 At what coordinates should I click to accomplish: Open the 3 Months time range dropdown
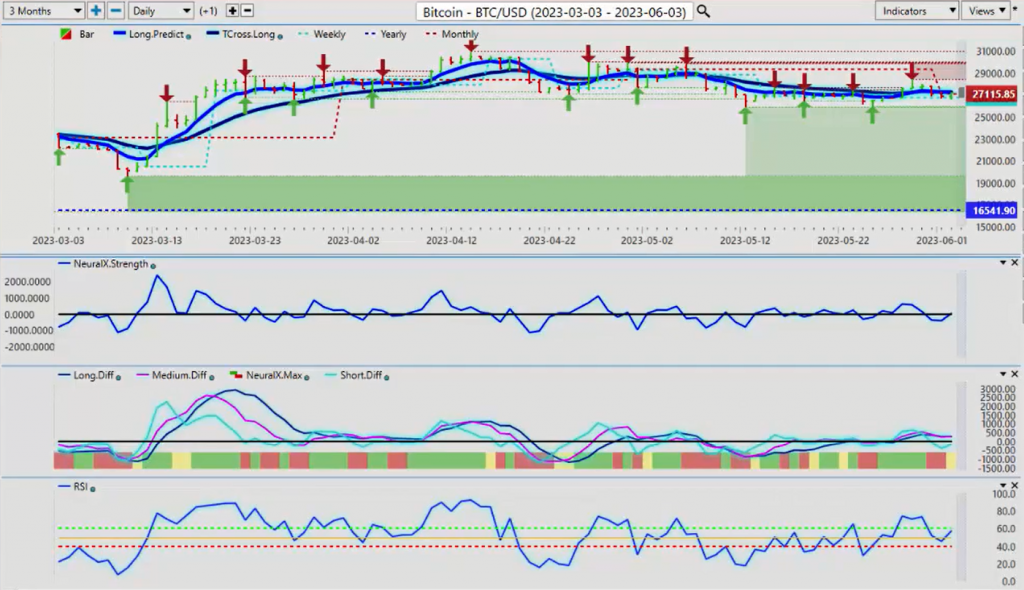(x=44, y=10)
